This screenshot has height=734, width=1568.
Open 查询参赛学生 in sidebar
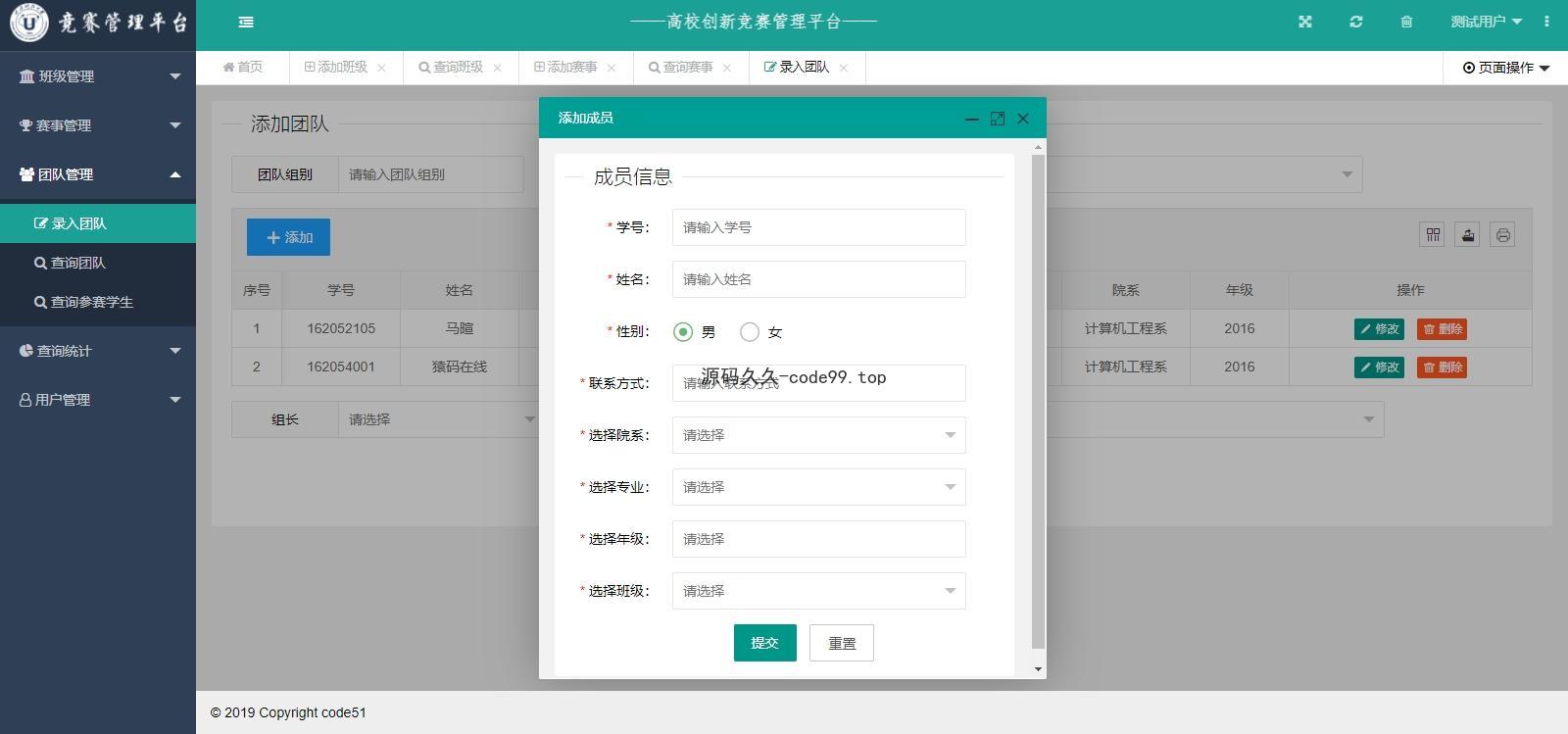tap(98, 302)
